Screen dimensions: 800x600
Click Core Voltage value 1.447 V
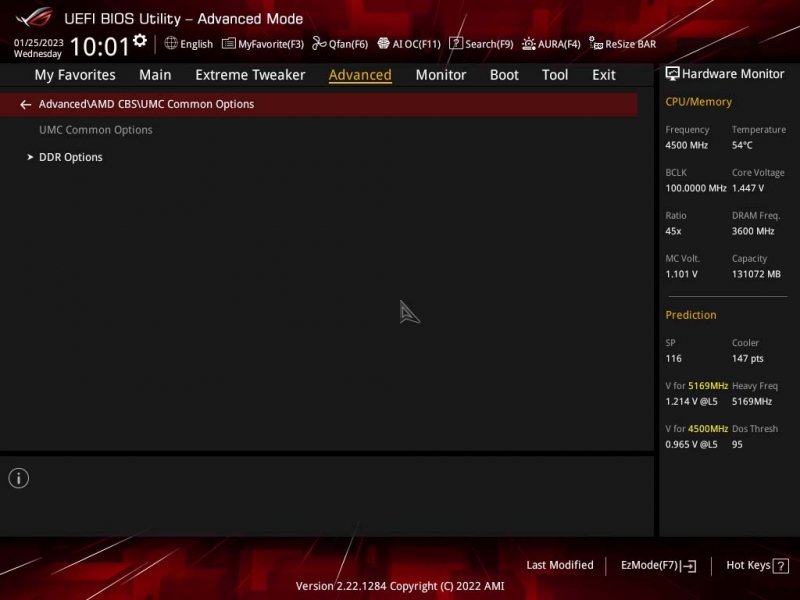point(748,188)
